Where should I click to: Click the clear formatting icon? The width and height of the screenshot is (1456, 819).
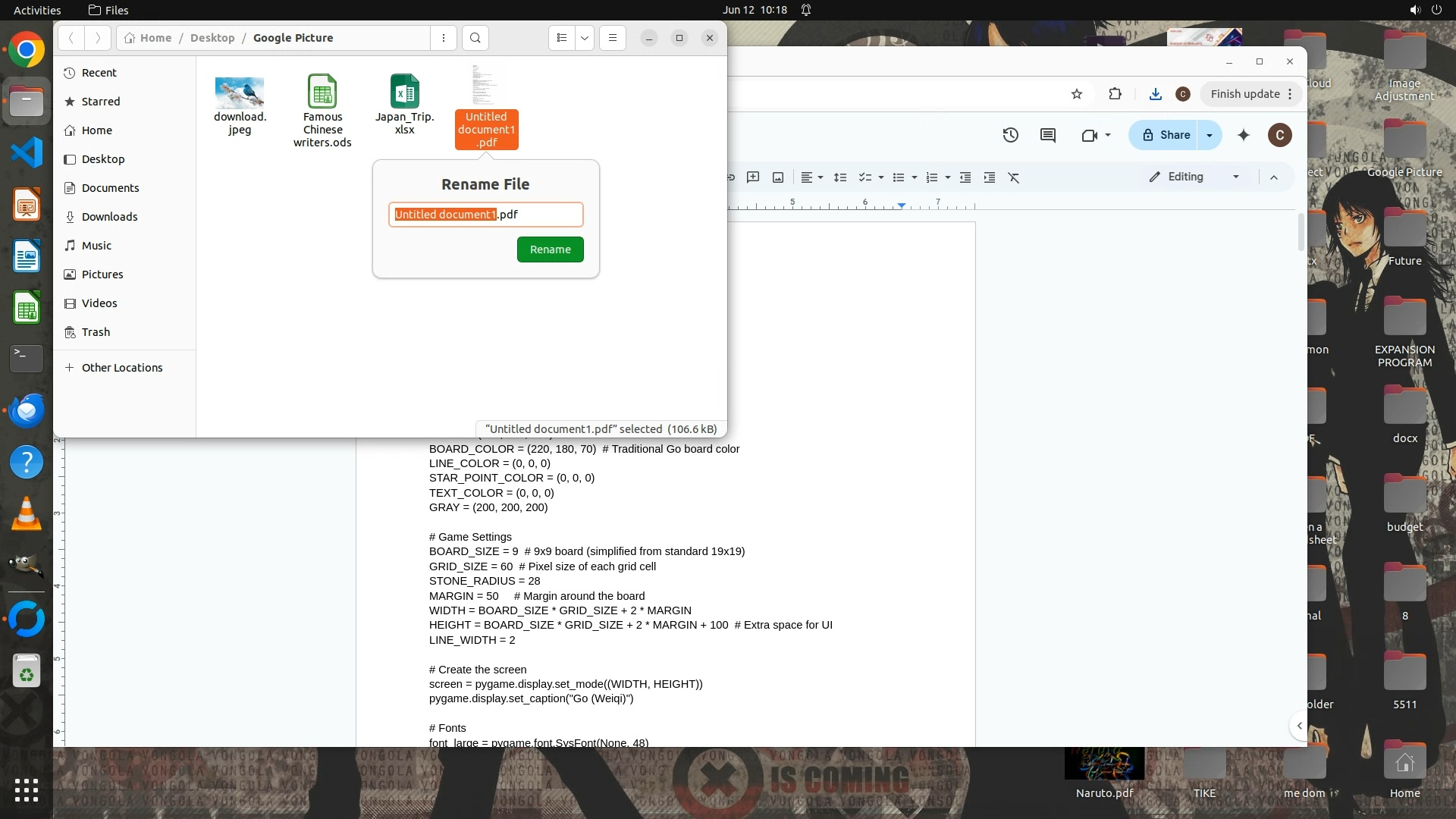(1014, 177)
